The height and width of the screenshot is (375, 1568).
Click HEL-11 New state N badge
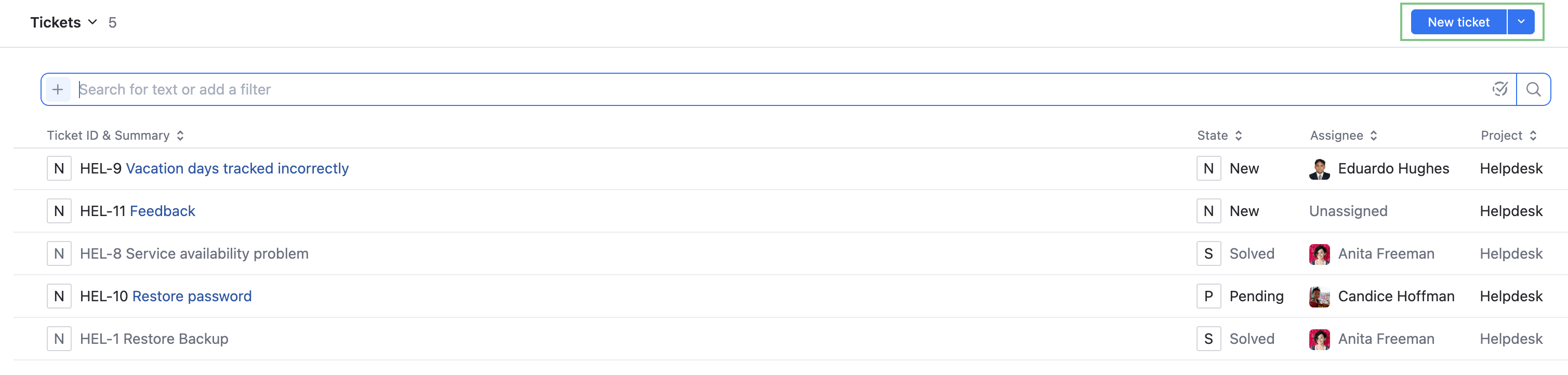tap(1208, 211)
